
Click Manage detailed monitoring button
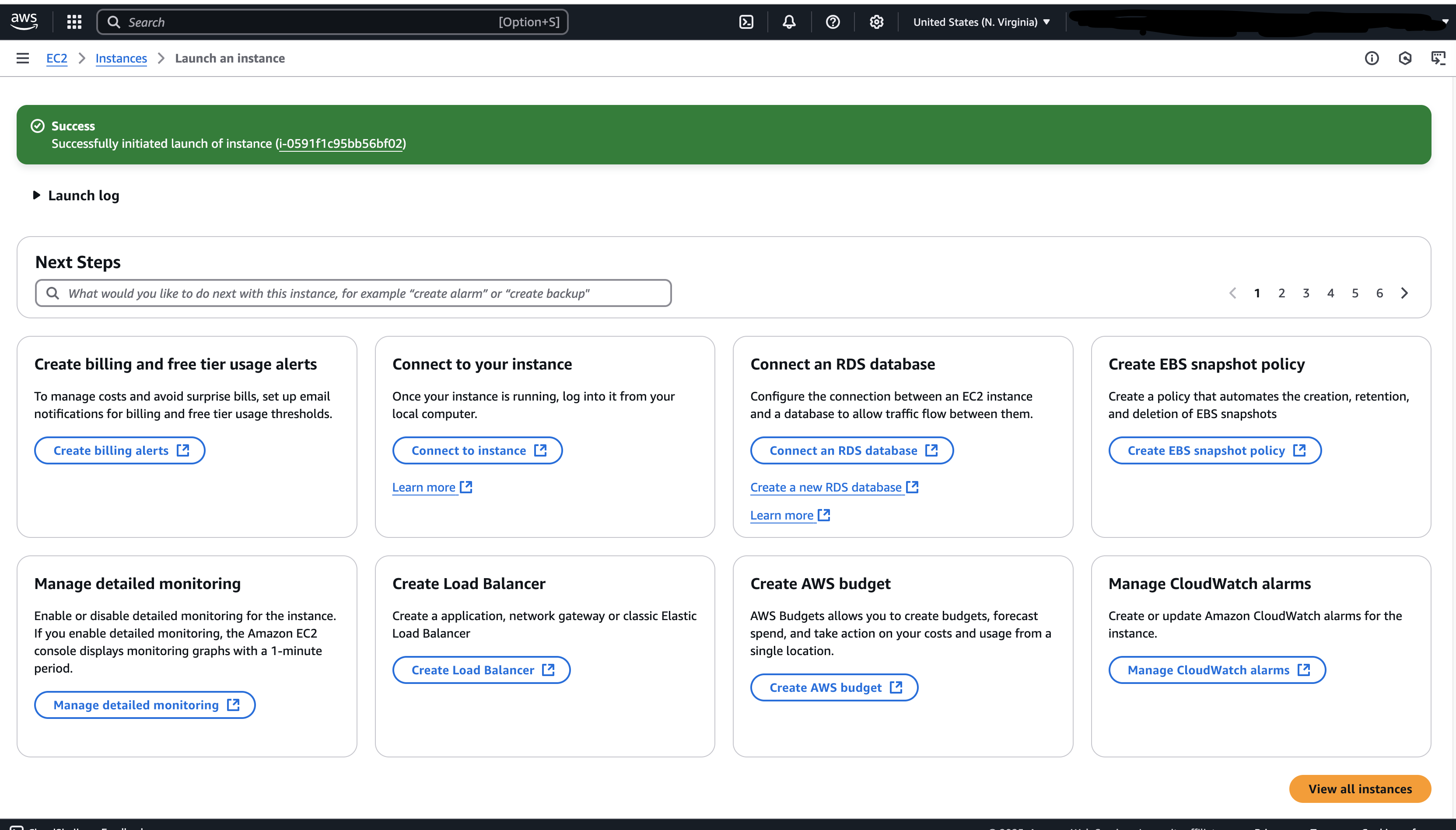[145, 704]
